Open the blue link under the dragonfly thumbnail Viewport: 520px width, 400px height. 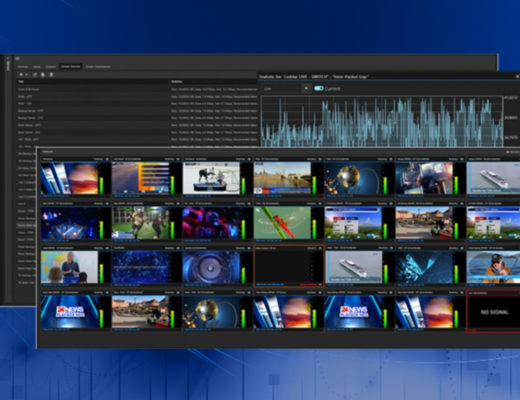[x=268, y=241]
